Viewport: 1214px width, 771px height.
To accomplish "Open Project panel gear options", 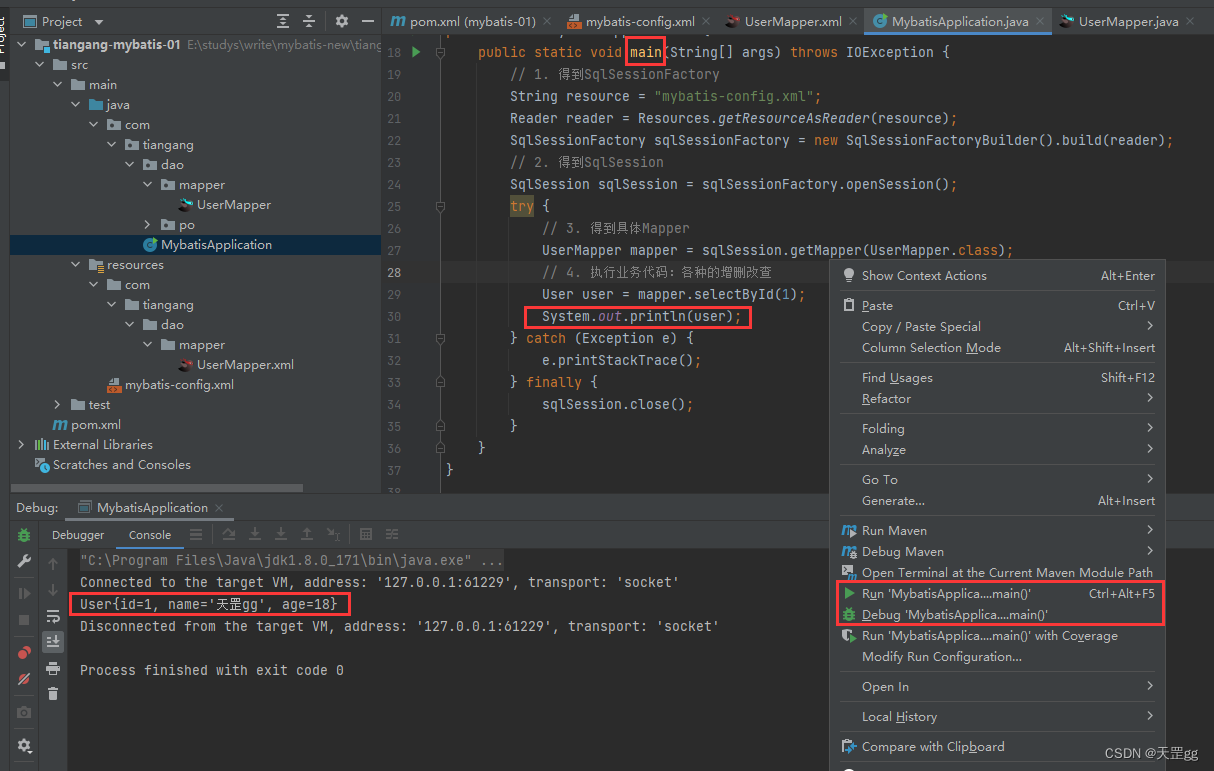I will click(342, 21).
